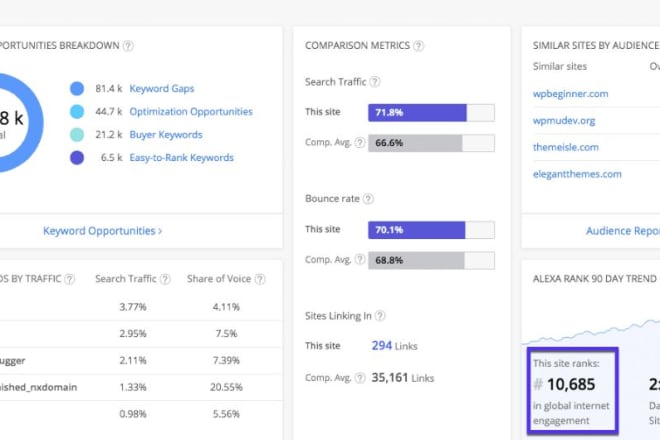Click the 3.77% search traffic cell
Viewport: 660px width, 440px height.
[x=133, y=307]
